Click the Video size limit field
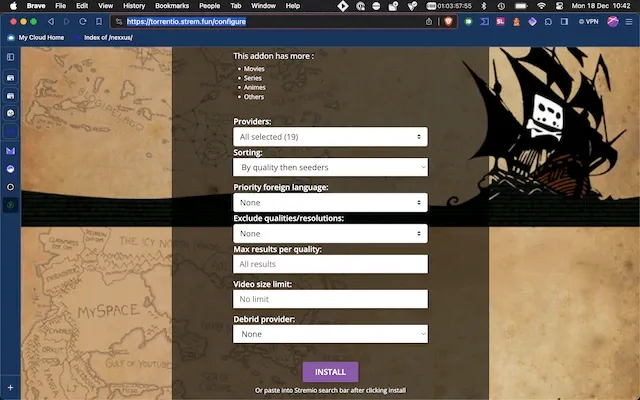Image resolution: width=640 pixels, height=400 pixels. click(330, 299)
